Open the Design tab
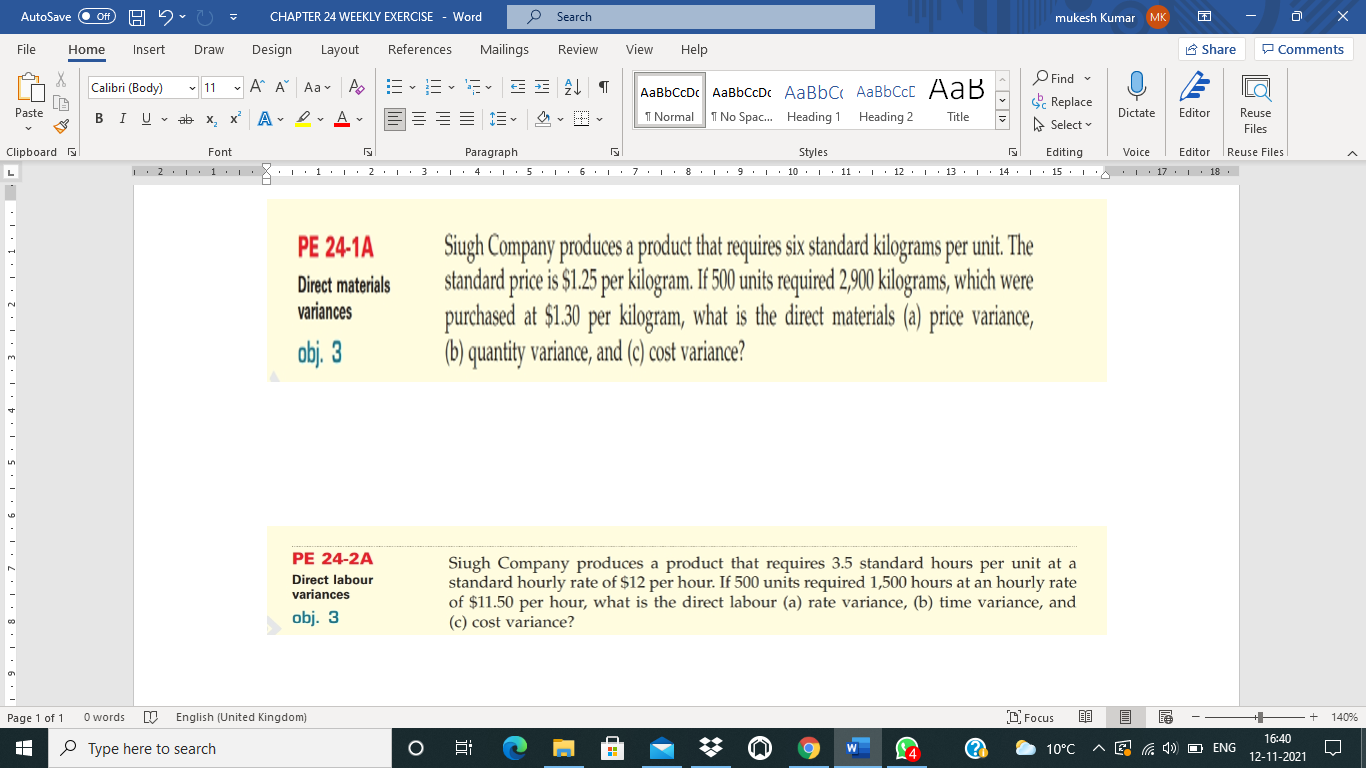The height and width of the screenshot is (768, 1366). [x=272, y=49]
